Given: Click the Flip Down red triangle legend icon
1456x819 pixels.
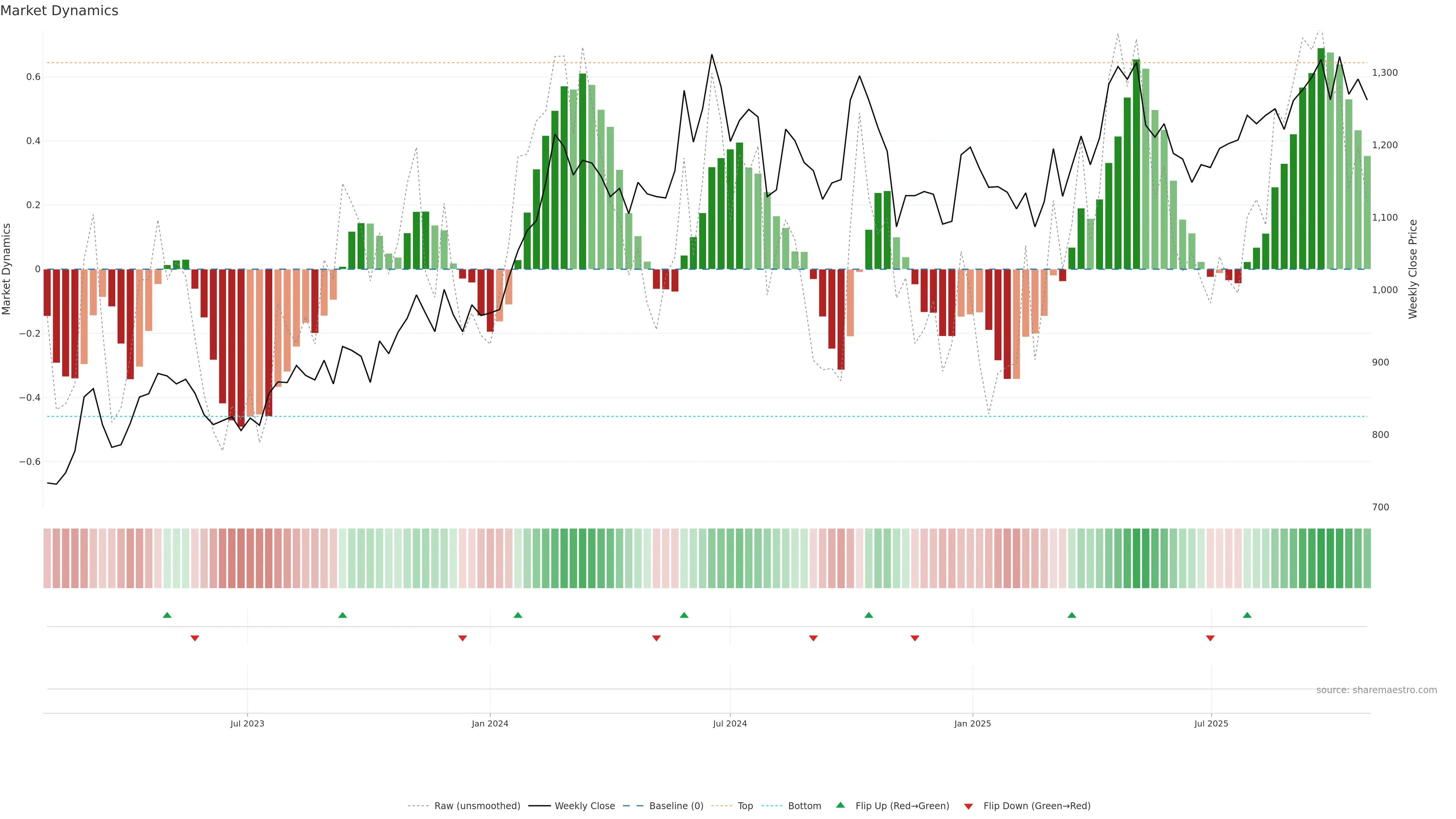Looking at the screenshot, I should tap(968, 806).
